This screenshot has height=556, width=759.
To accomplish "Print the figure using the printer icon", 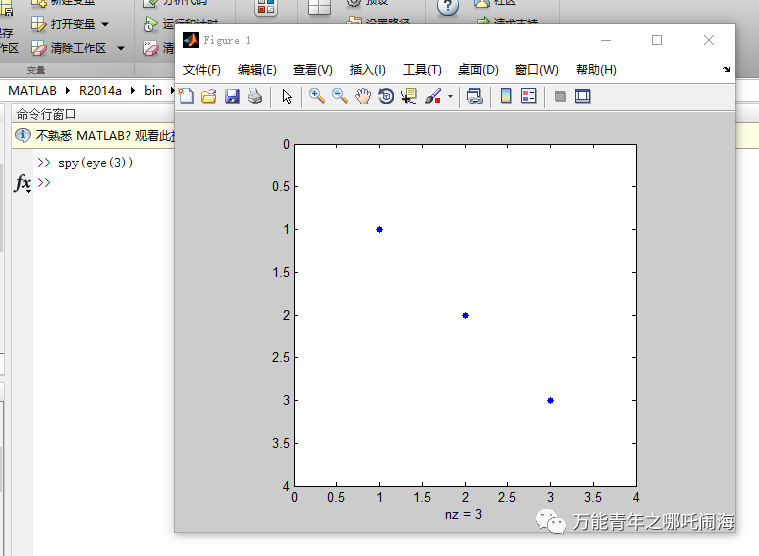I will (x=255, y=96).
